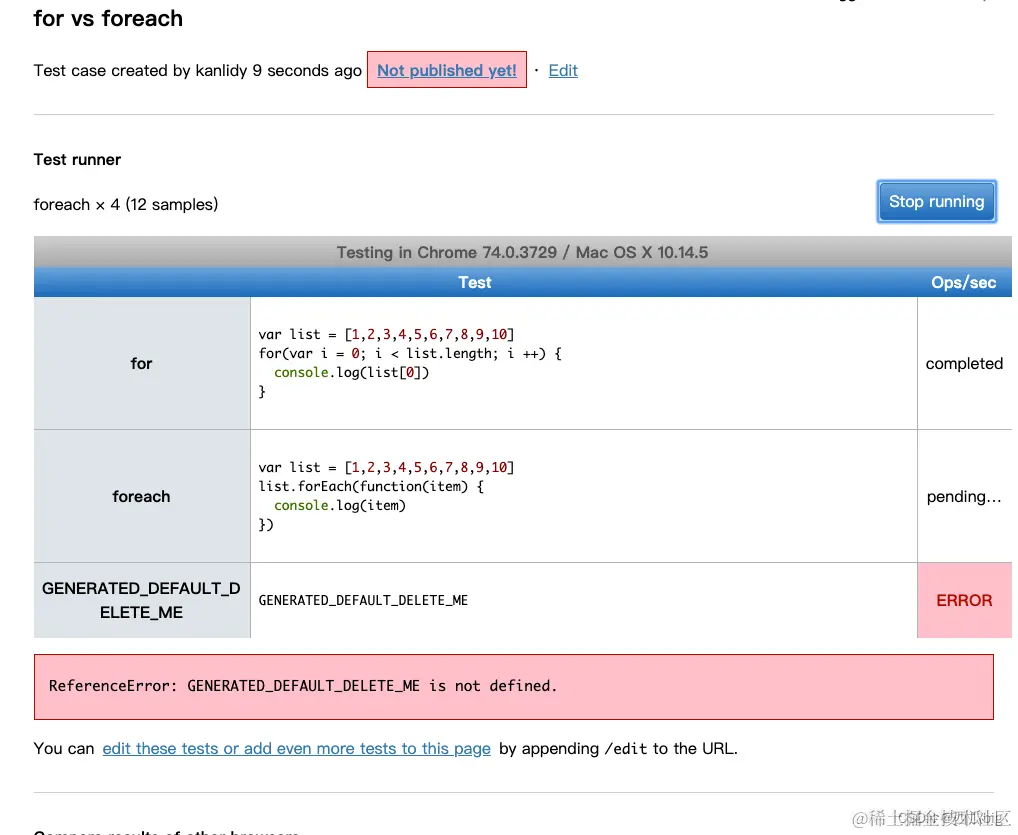This screenshot has height=835, width=1018.
Task: Click the Test column header
Action: click(475, 282)
